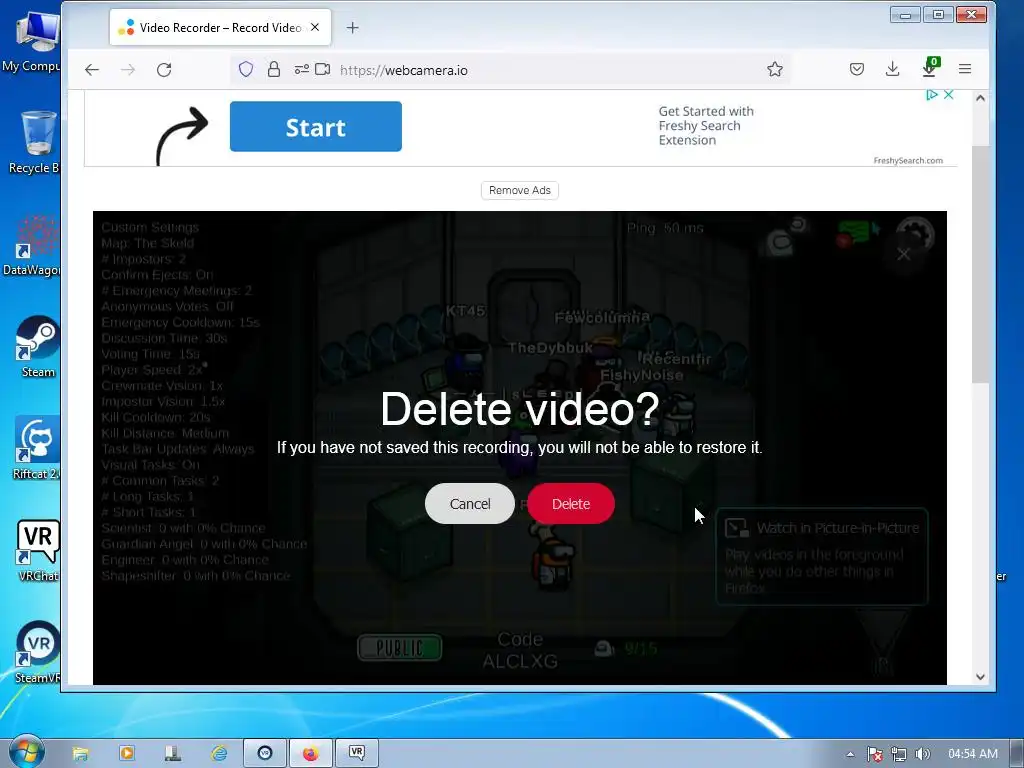Viewport: 1024px width, 768px height.
Task: Click the page scrollbar up arrow
Action: pos(980,98)
